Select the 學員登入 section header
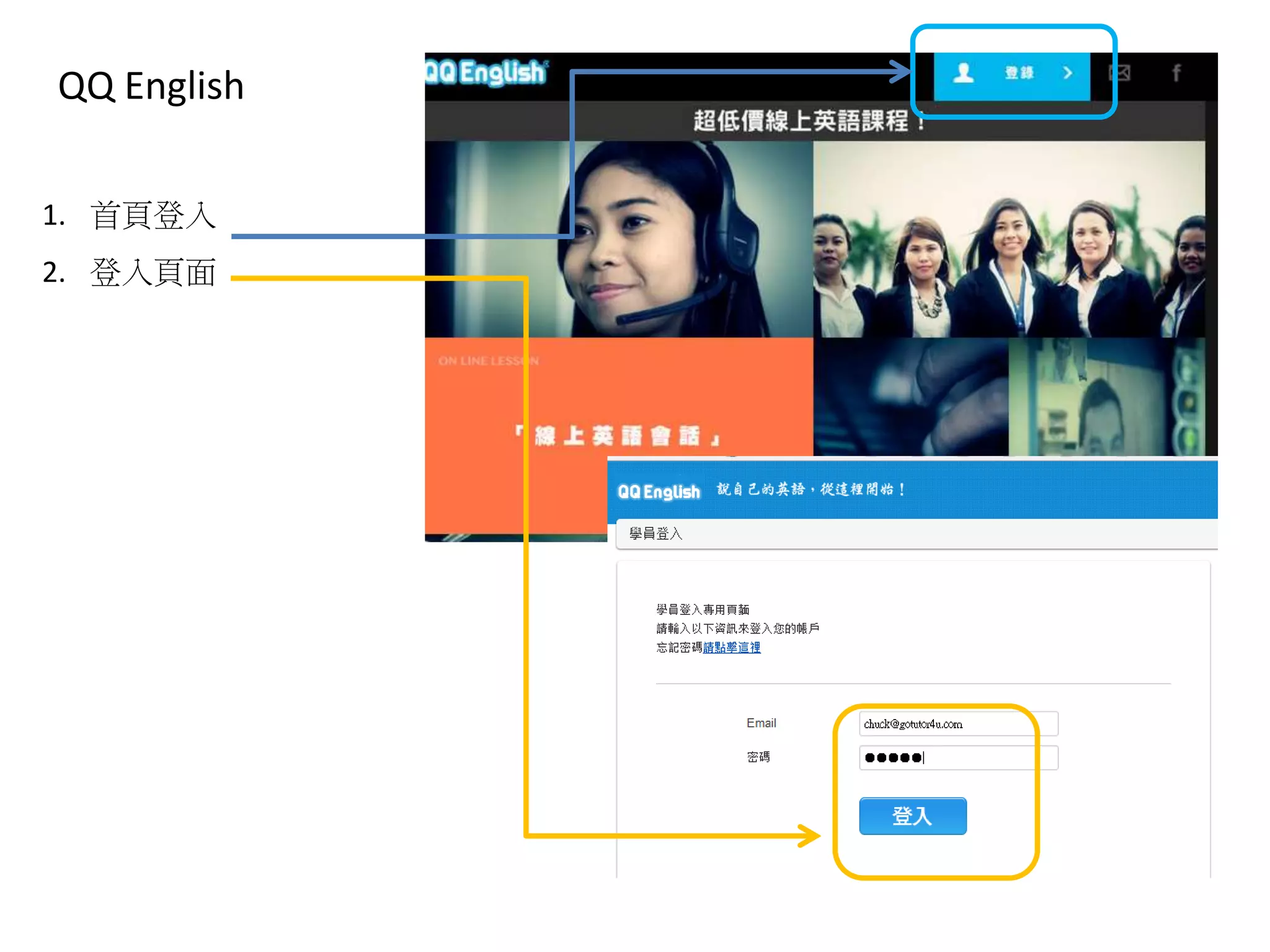1270x952 pixels. pyautogui.click(x=656, y=534)
